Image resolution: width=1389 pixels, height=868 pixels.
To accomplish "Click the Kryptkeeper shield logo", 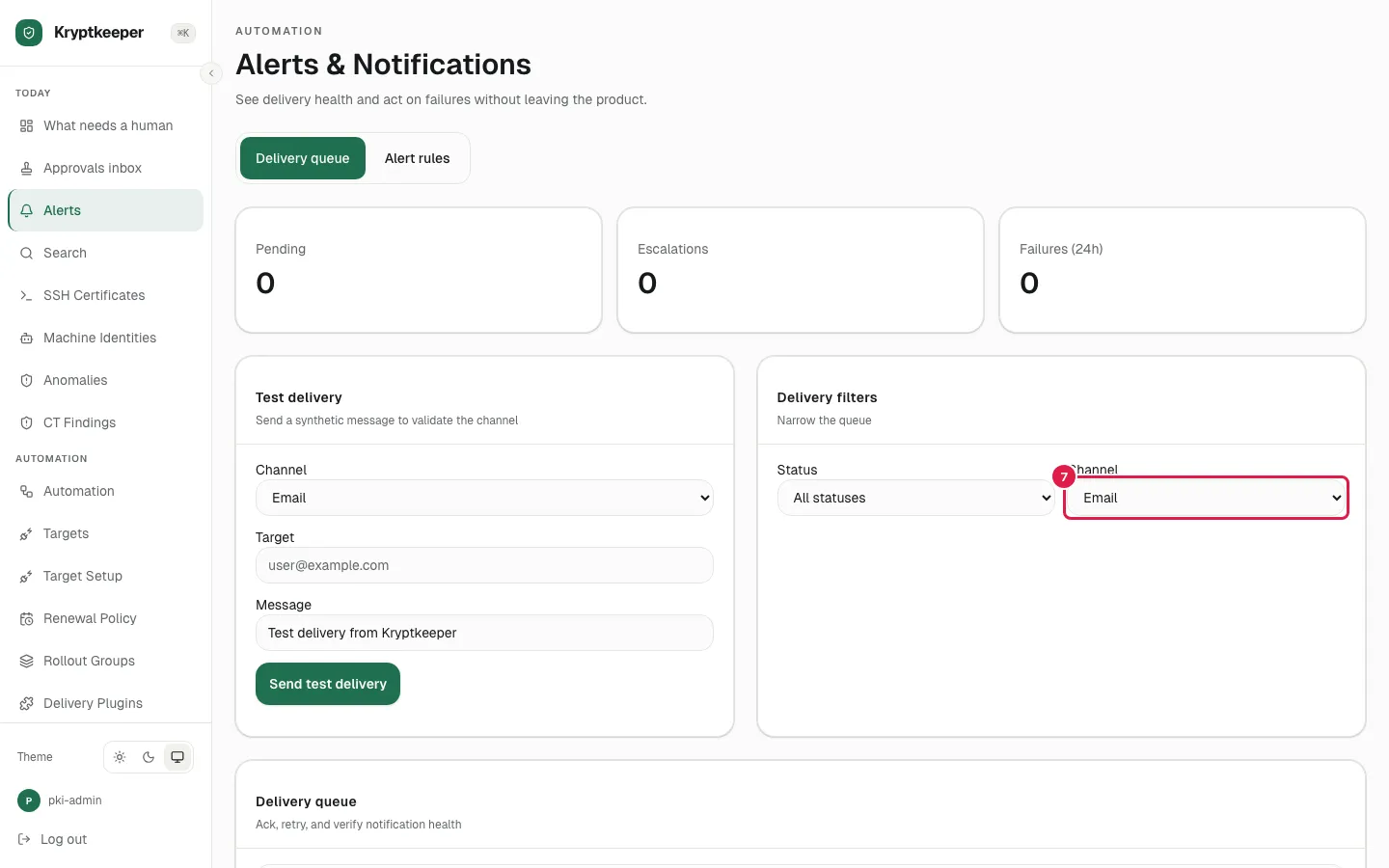I will coord(29,33).
